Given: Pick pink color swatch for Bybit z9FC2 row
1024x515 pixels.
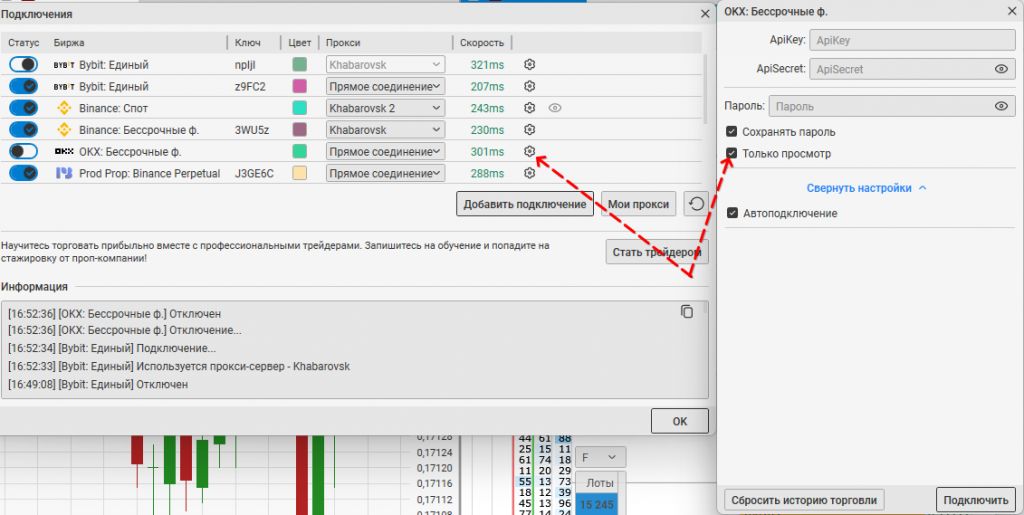Looking at the screenshot, I should tap(300, 86).
